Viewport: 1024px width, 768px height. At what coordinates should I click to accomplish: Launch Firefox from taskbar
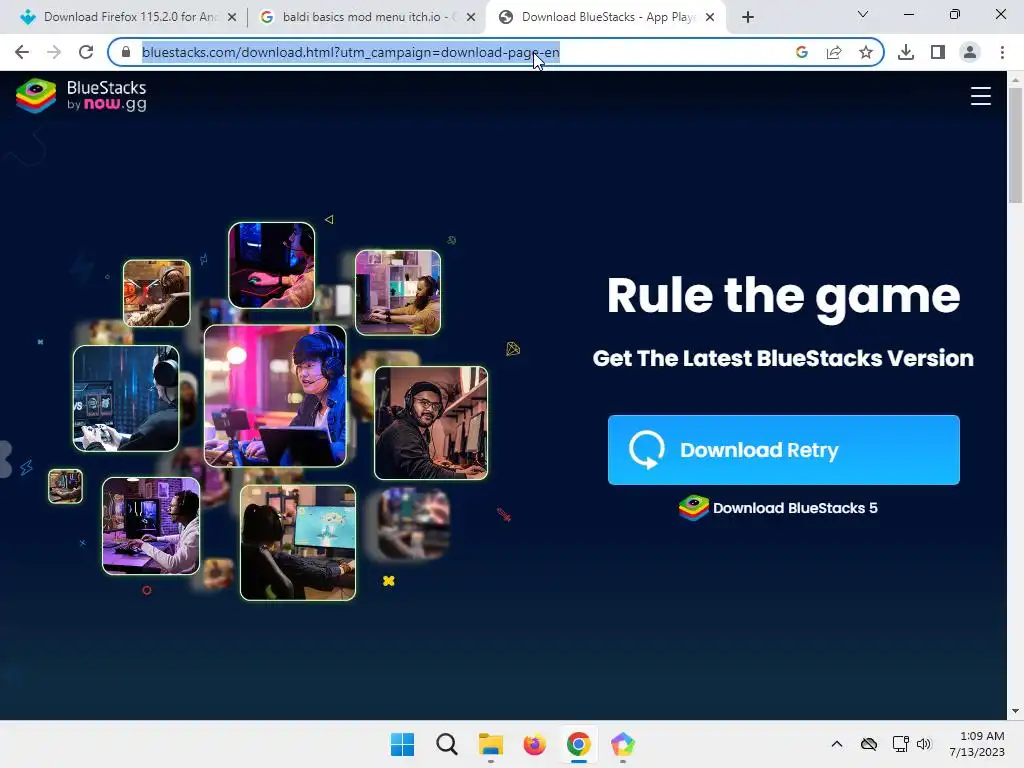(x=534, y=744)
